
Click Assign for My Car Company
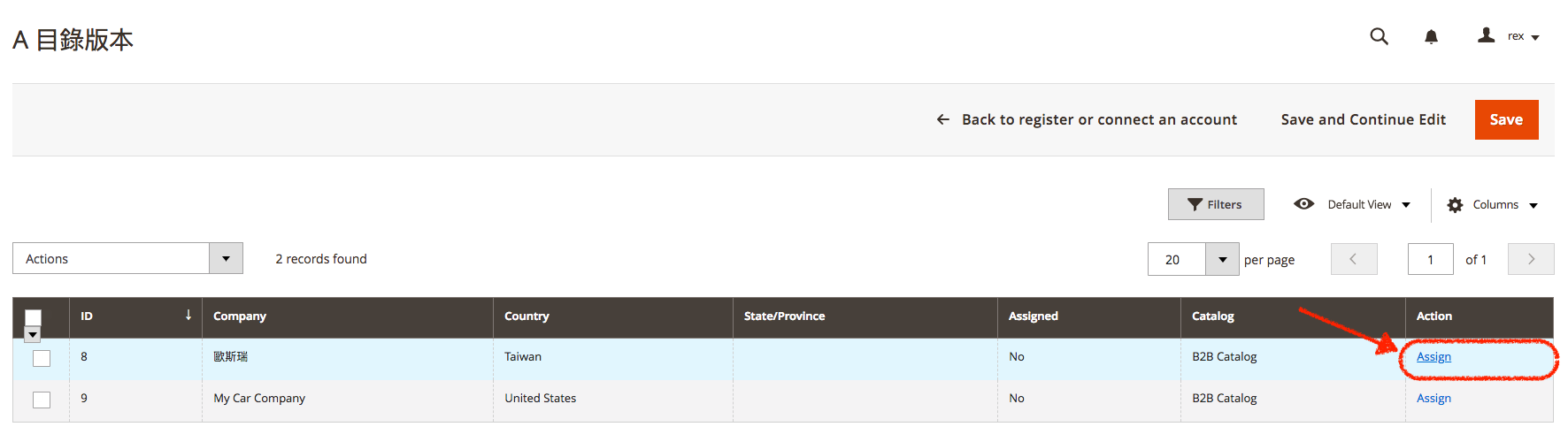1433,399
